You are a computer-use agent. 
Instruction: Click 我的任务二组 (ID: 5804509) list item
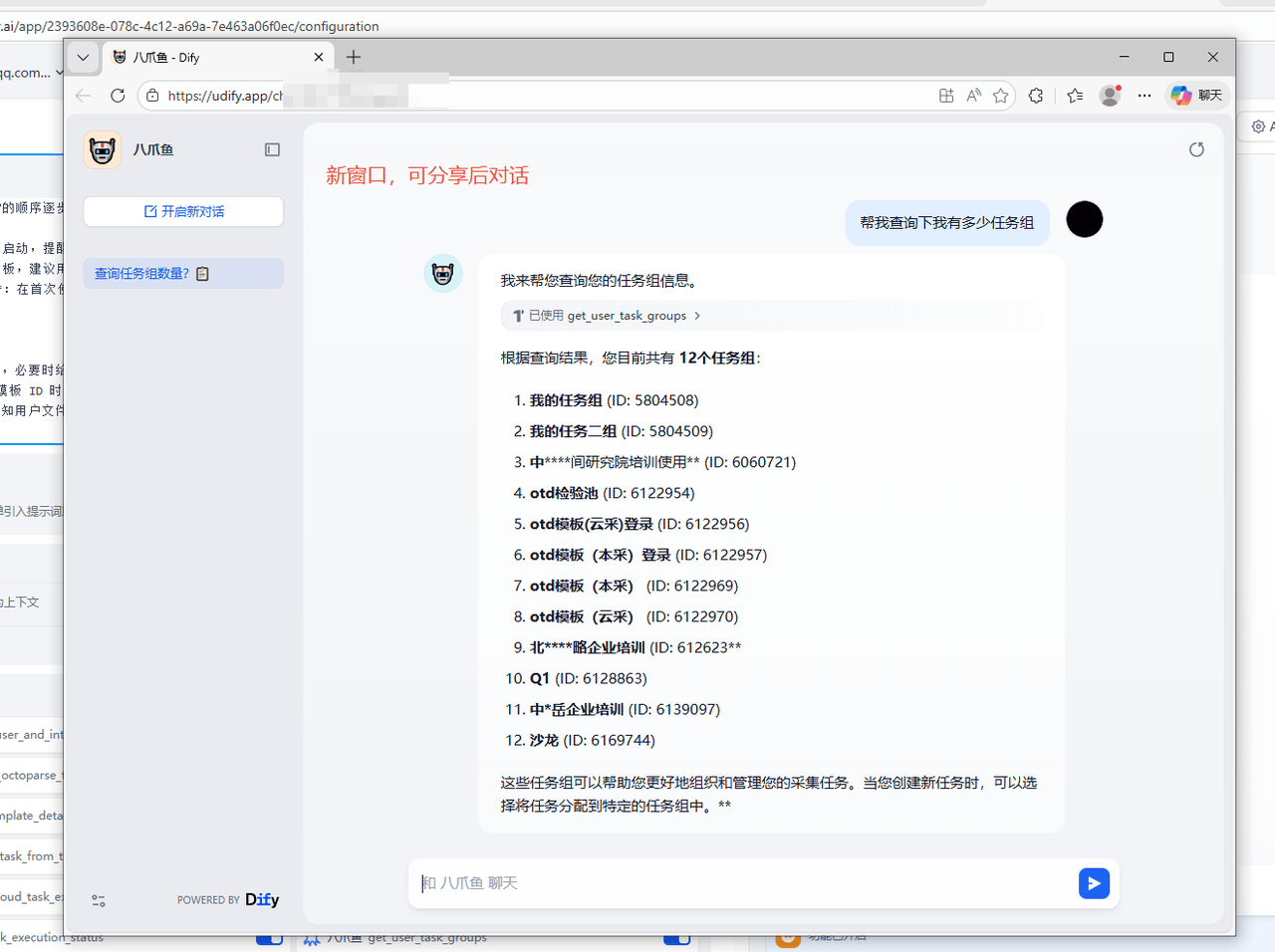pyautogui.click(x=621, y=431)
